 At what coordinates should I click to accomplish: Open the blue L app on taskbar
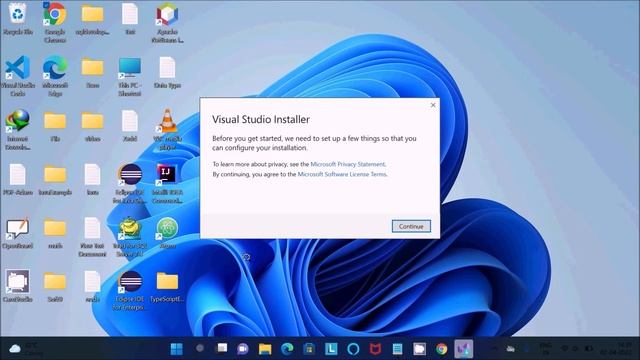pos(331,349)
